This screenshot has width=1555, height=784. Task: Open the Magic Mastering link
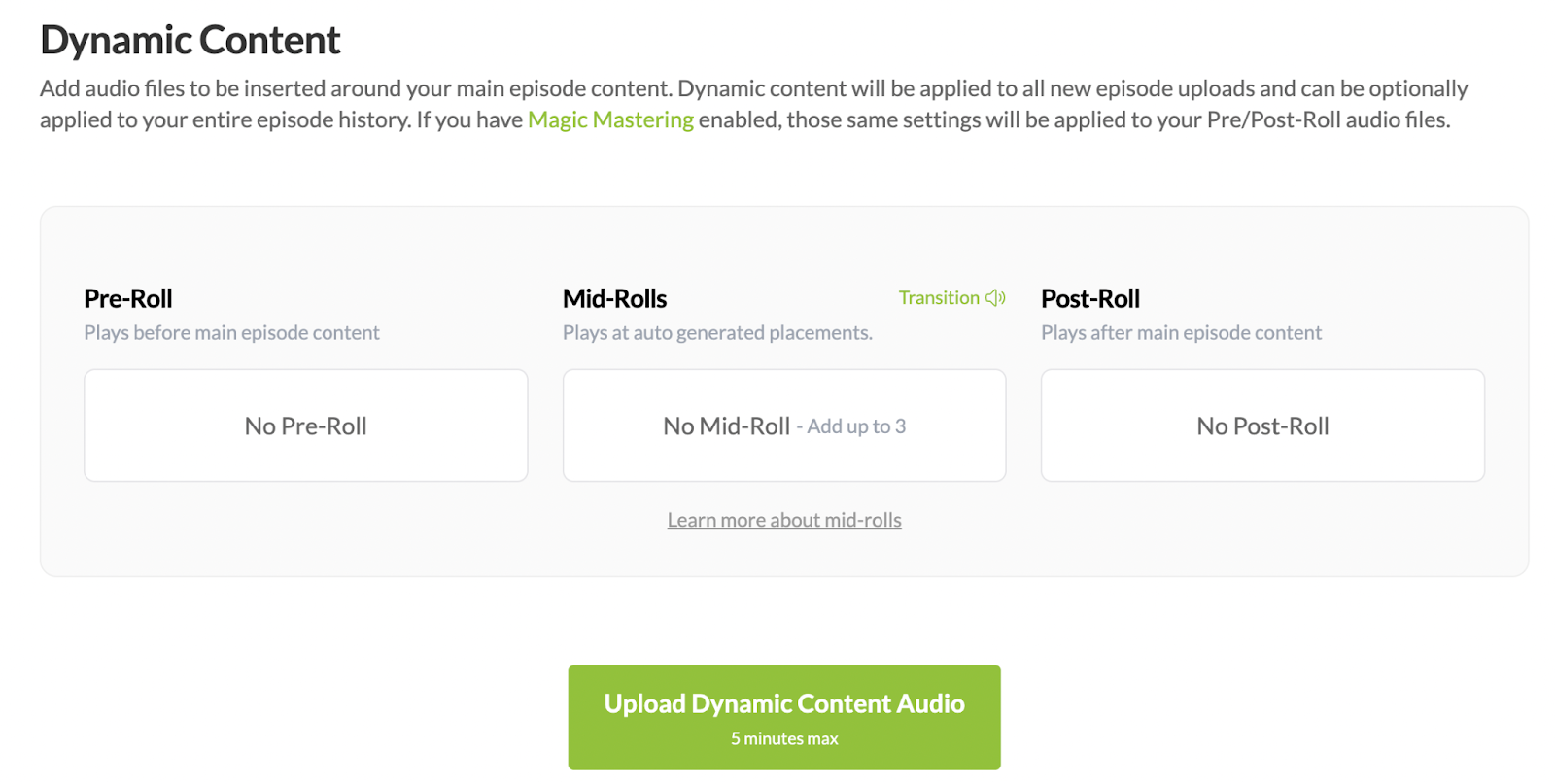pos(610,119)
